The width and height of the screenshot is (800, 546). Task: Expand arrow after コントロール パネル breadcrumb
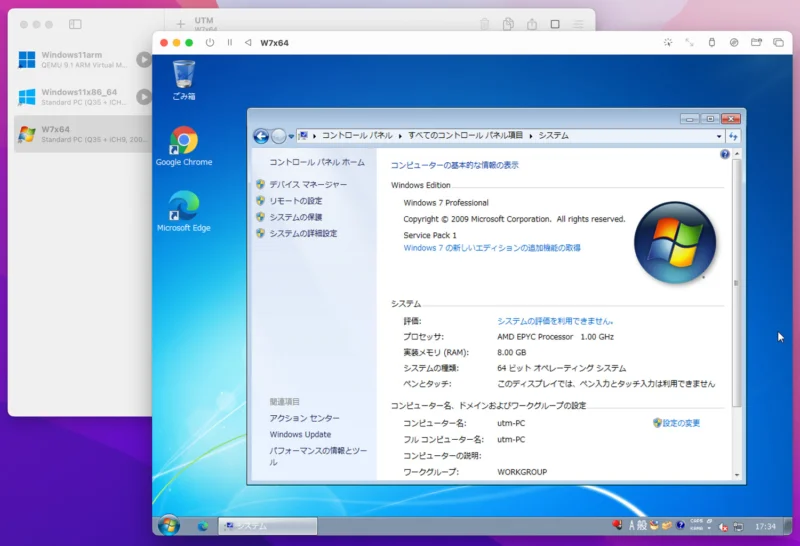click(400, 136)
